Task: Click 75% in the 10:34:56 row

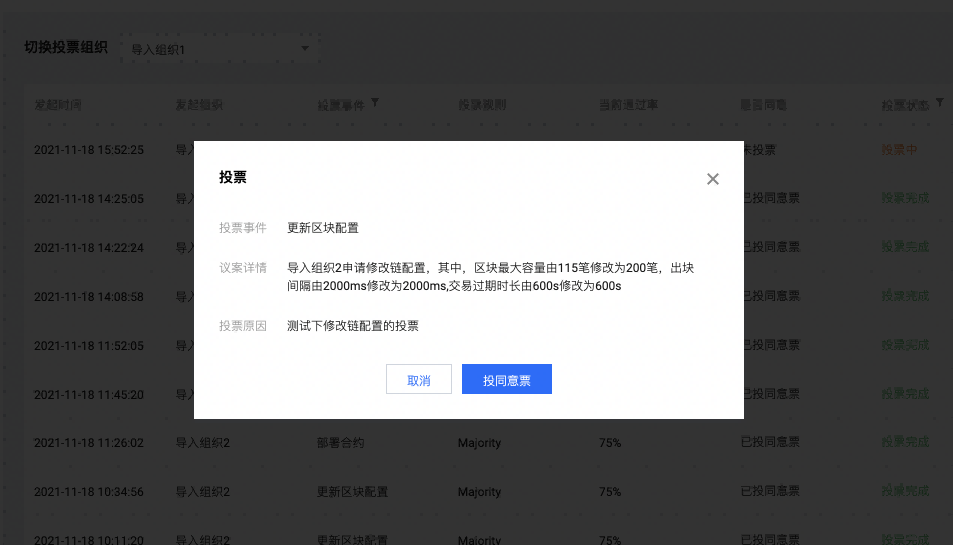Action: coord(610,491)
